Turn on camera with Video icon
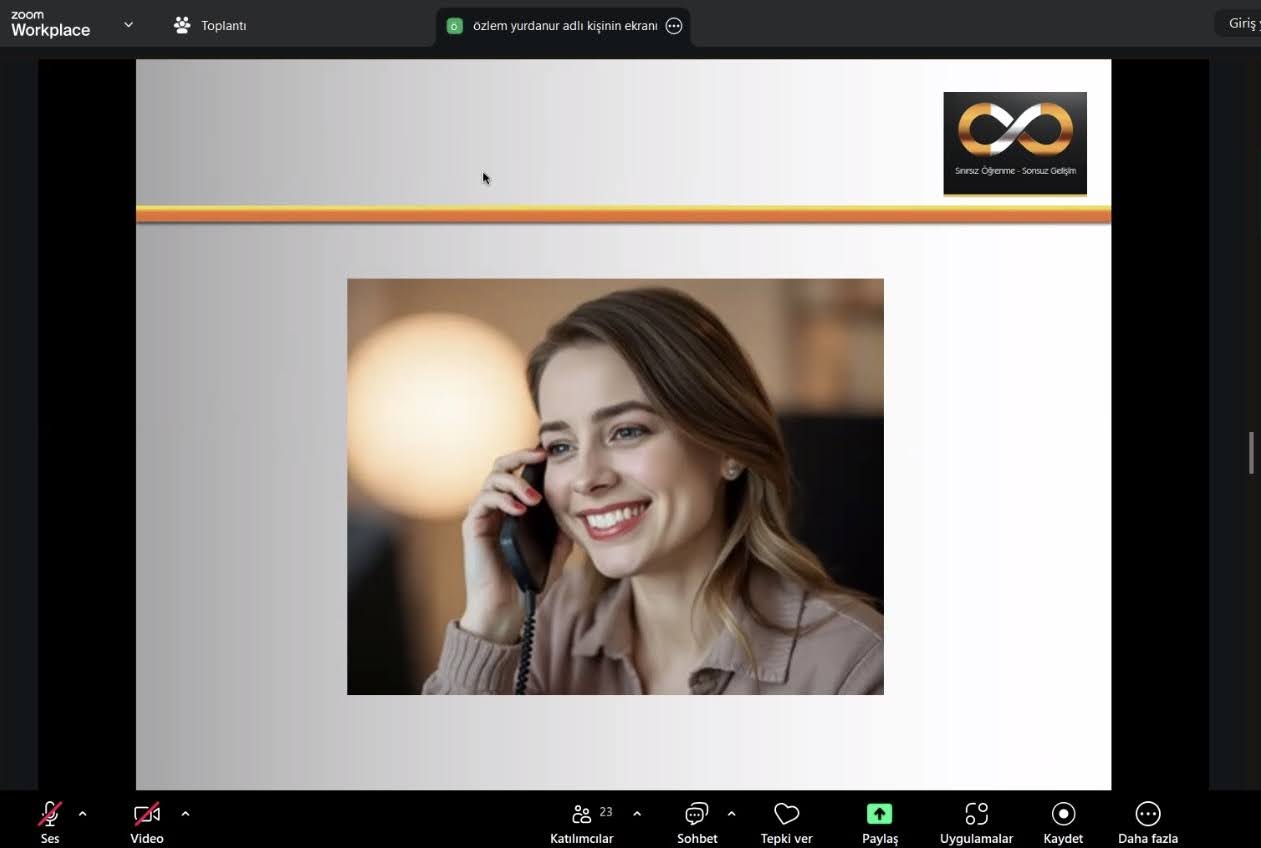The image size is (1261, 848). click(147, 814)
